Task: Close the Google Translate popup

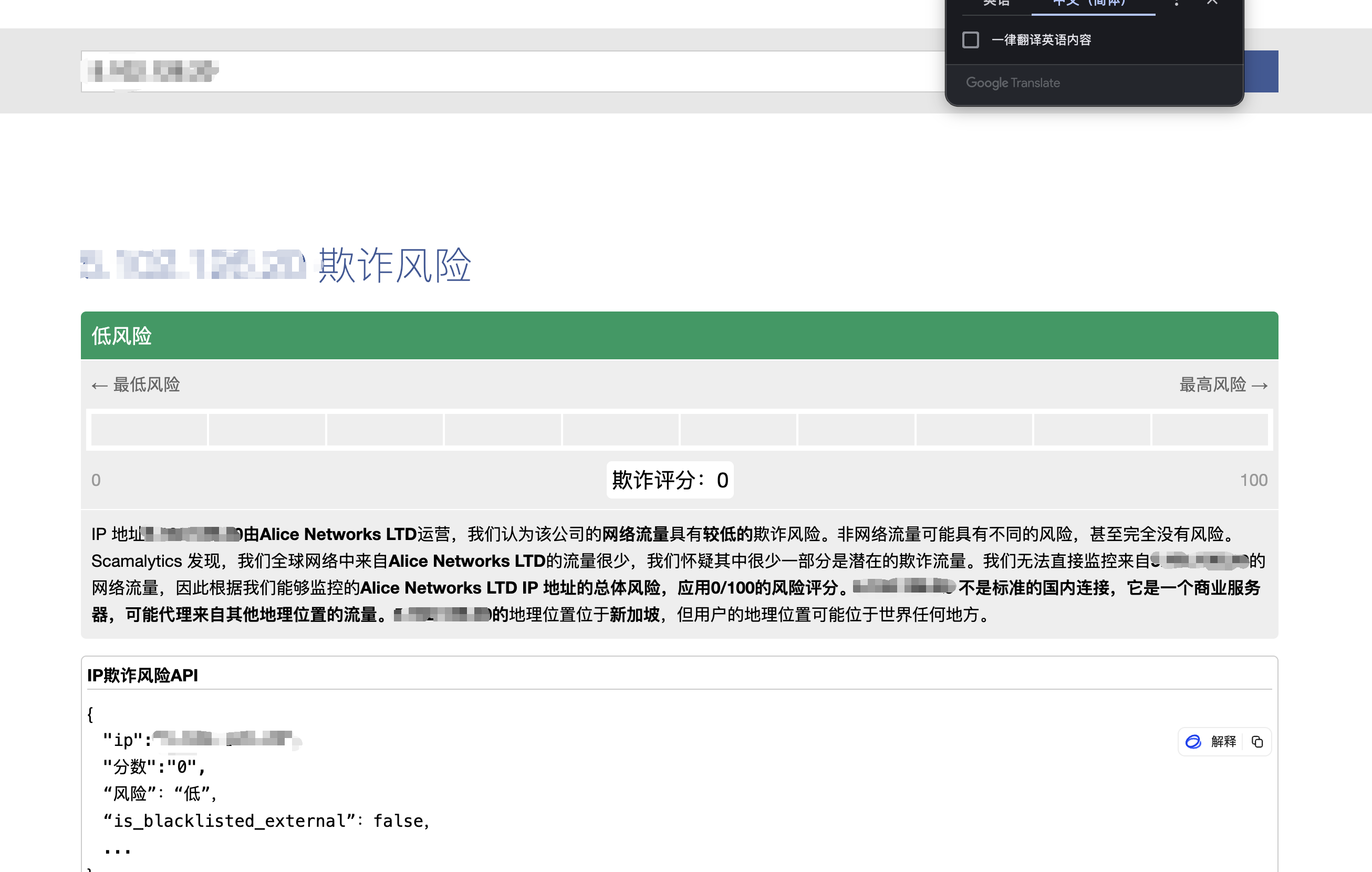Action: point(1212,3)
